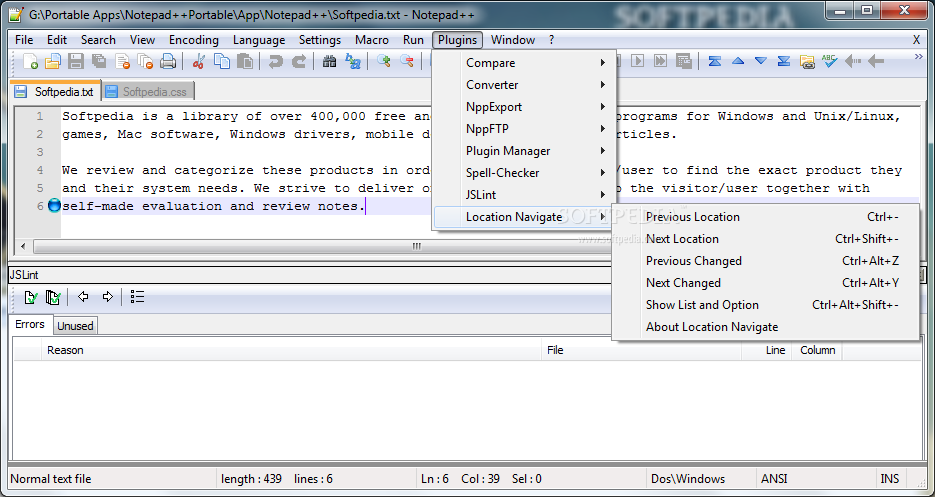Image resolution: width=935 pixels, height=497 pixels.
Task: Click the Close All documents icon
Action: [x=145, y=61]
